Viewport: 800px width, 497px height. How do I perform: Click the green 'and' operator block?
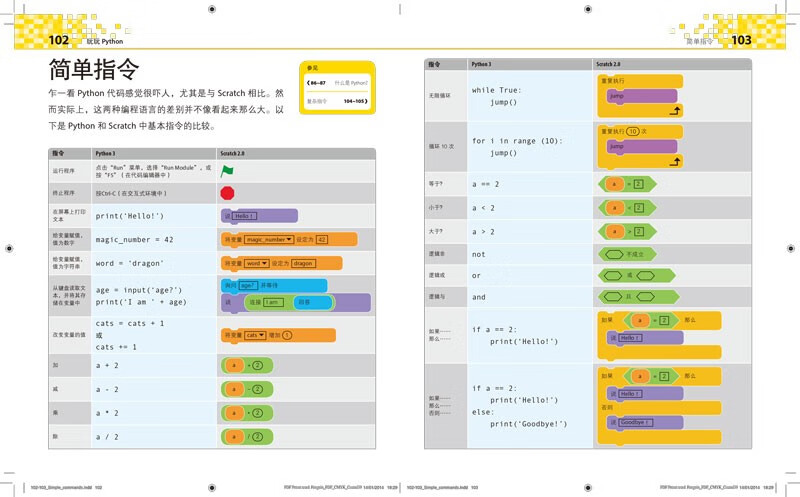coord(639,296)
